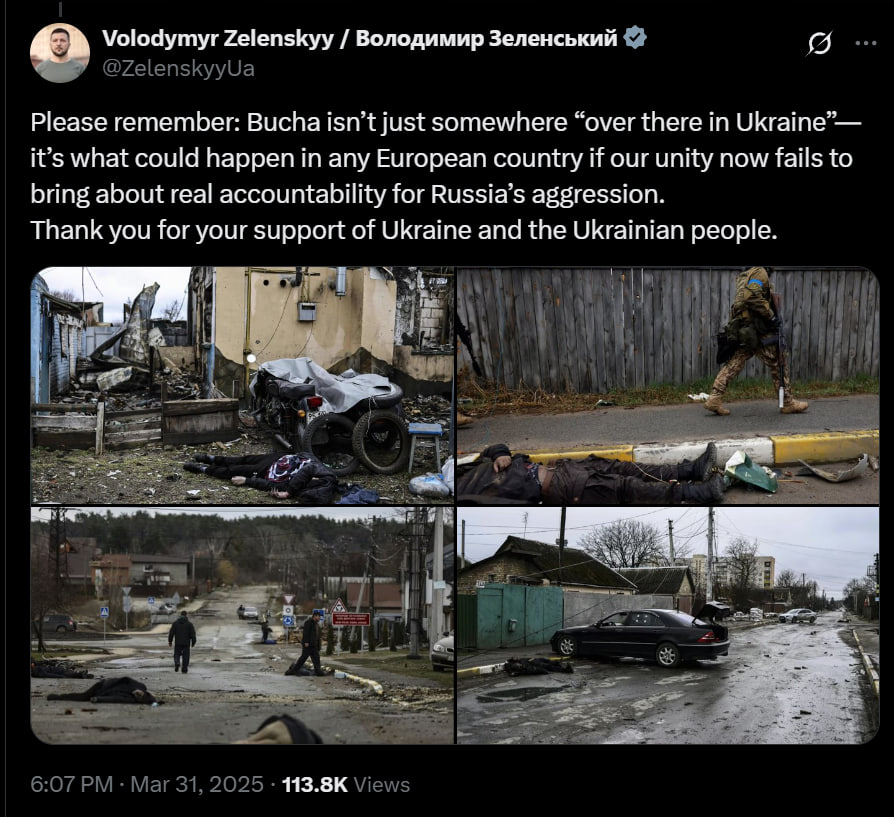894x817 pixels.
Task: Open the three-dot more options menu
Action: point(866,43)
